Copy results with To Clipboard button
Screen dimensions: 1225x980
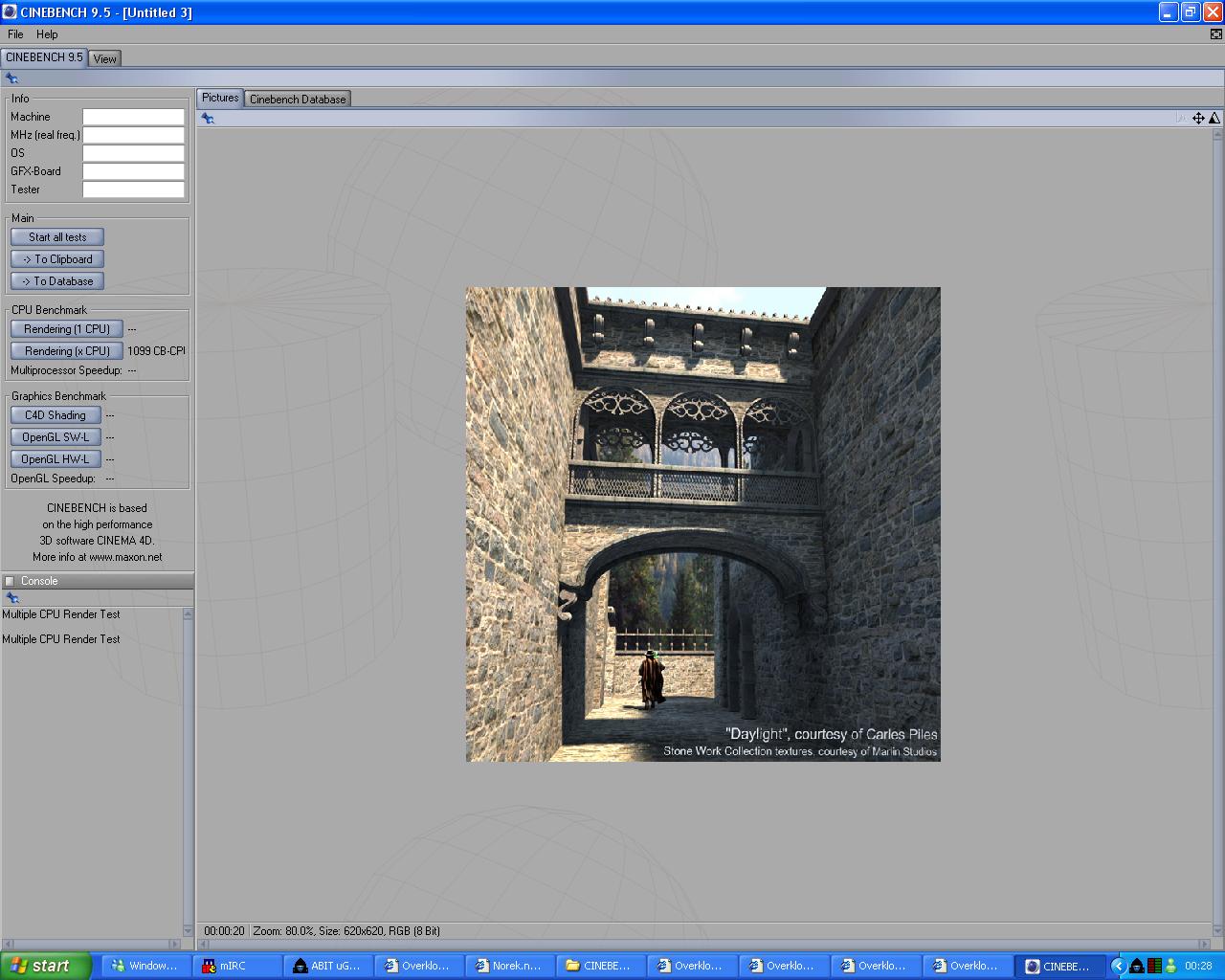pyautogui.click(x=57, y=259)
